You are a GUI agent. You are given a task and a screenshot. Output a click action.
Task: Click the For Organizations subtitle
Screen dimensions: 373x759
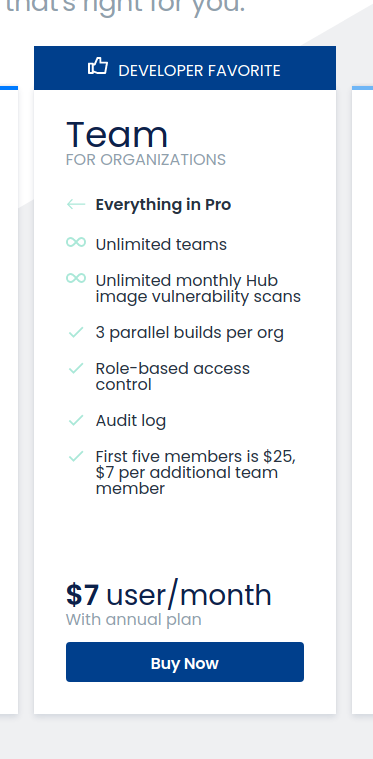tap(146, 160)
